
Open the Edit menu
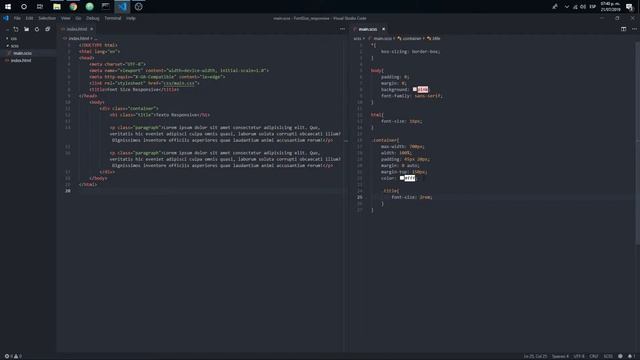tap(29, 18)
